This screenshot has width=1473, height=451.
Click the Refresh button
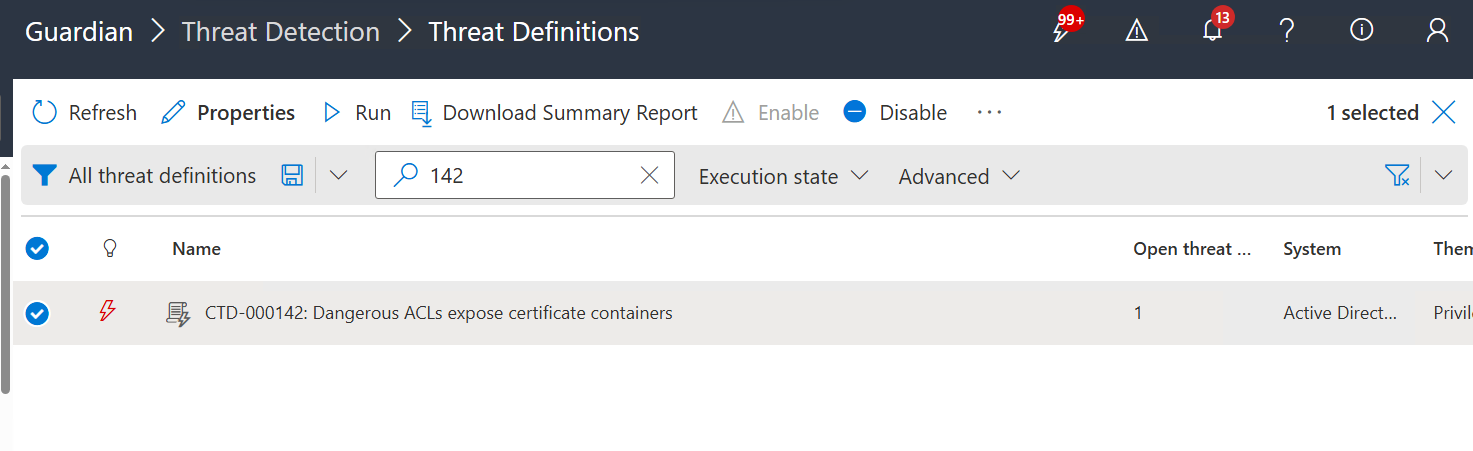(85, 113)
